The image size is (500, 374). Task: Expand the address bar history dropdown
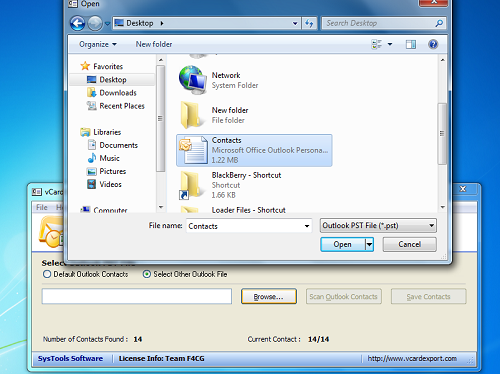(295, 23)
